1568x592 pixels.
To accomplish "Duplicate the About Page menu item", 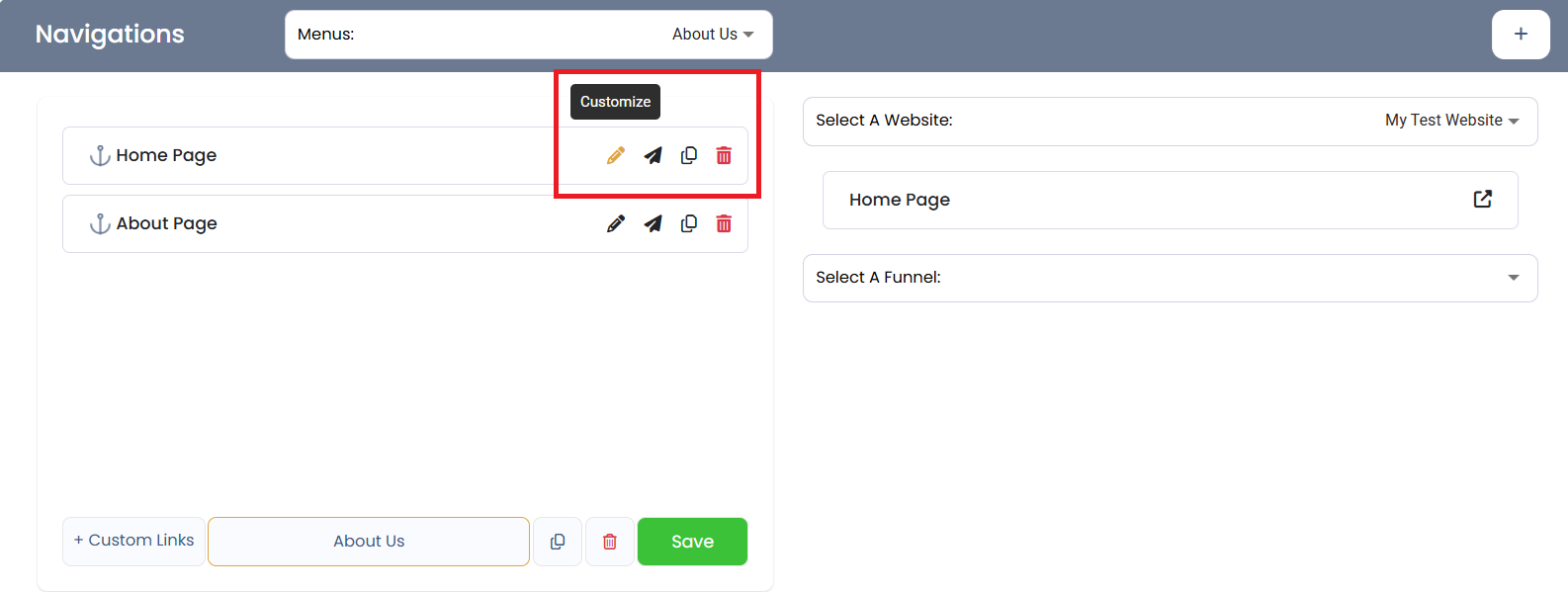I will coord(689,223).
